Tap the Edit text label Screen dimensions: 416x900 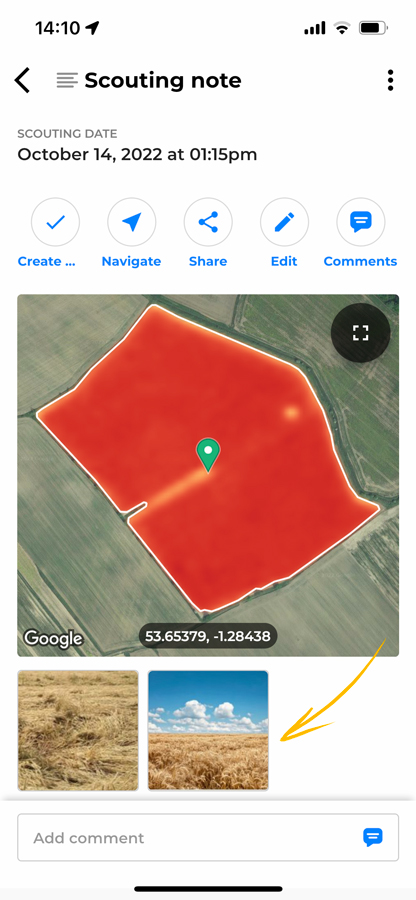284,261
